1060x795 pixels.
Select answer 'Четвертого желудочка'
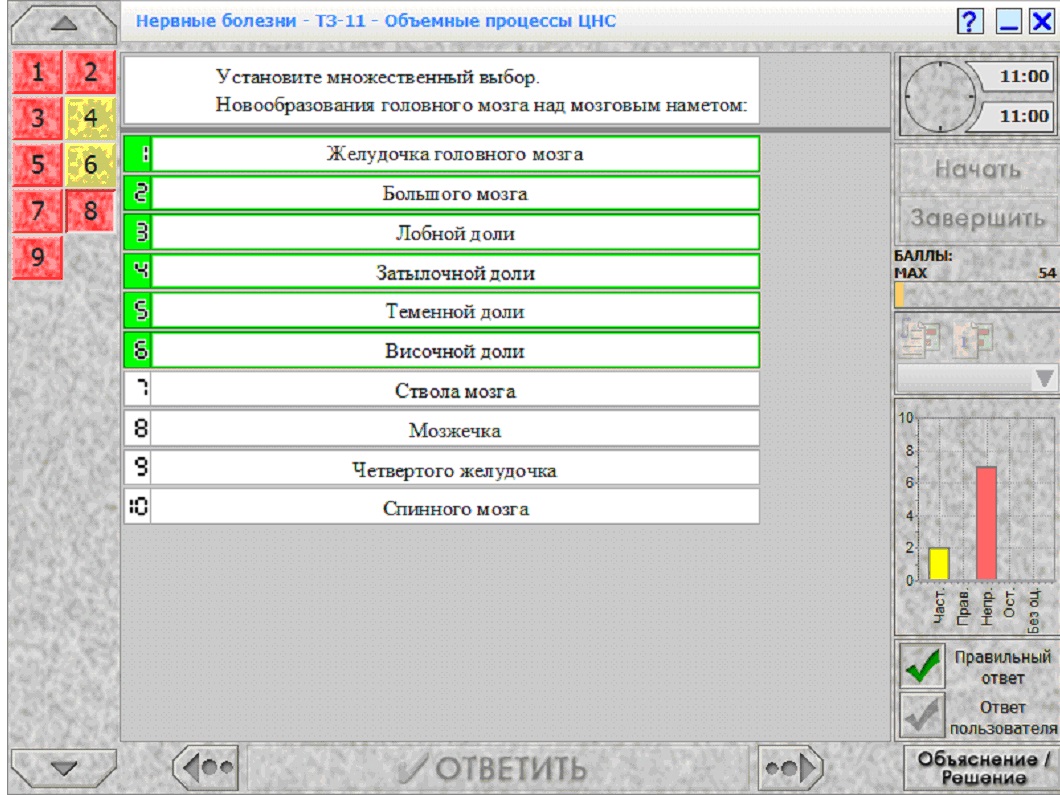[441, 469]
